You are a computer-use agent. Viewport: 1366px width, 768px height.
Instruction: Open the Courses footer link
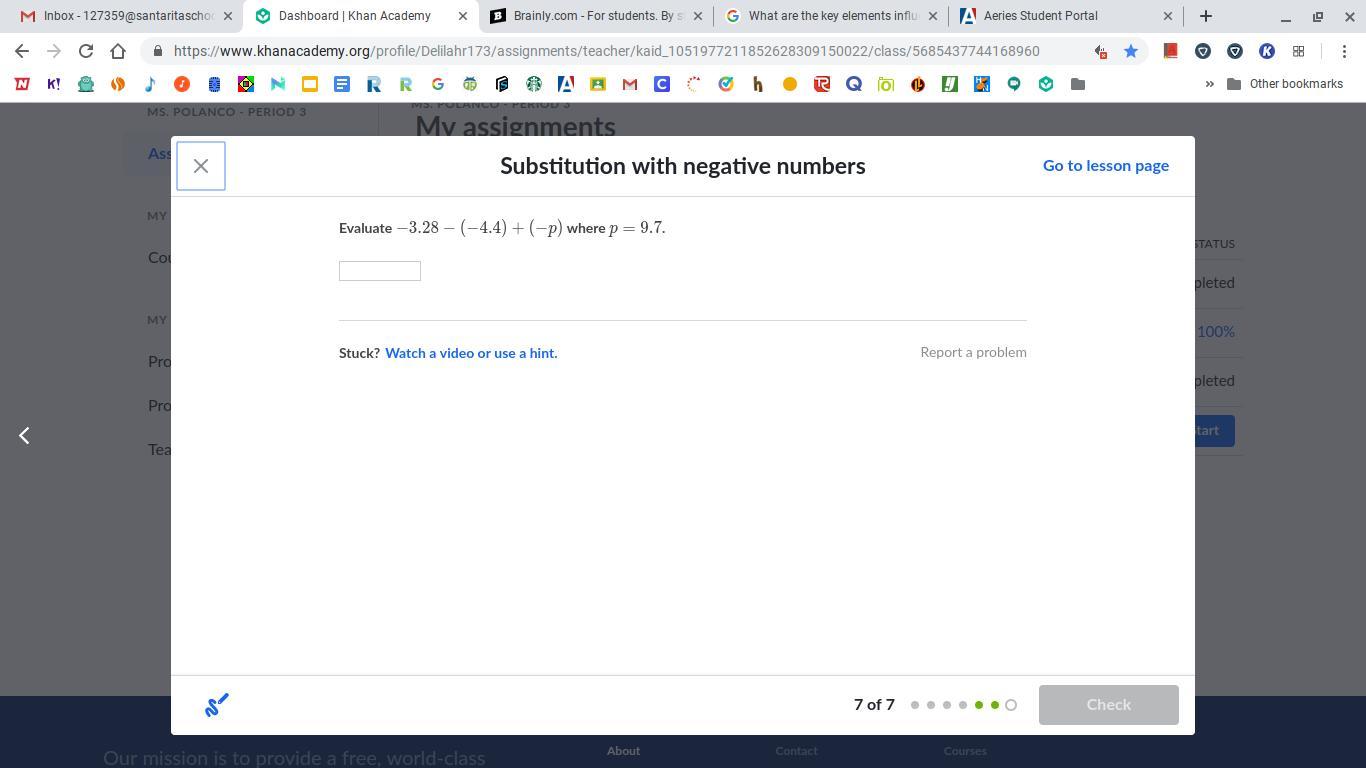965,751
